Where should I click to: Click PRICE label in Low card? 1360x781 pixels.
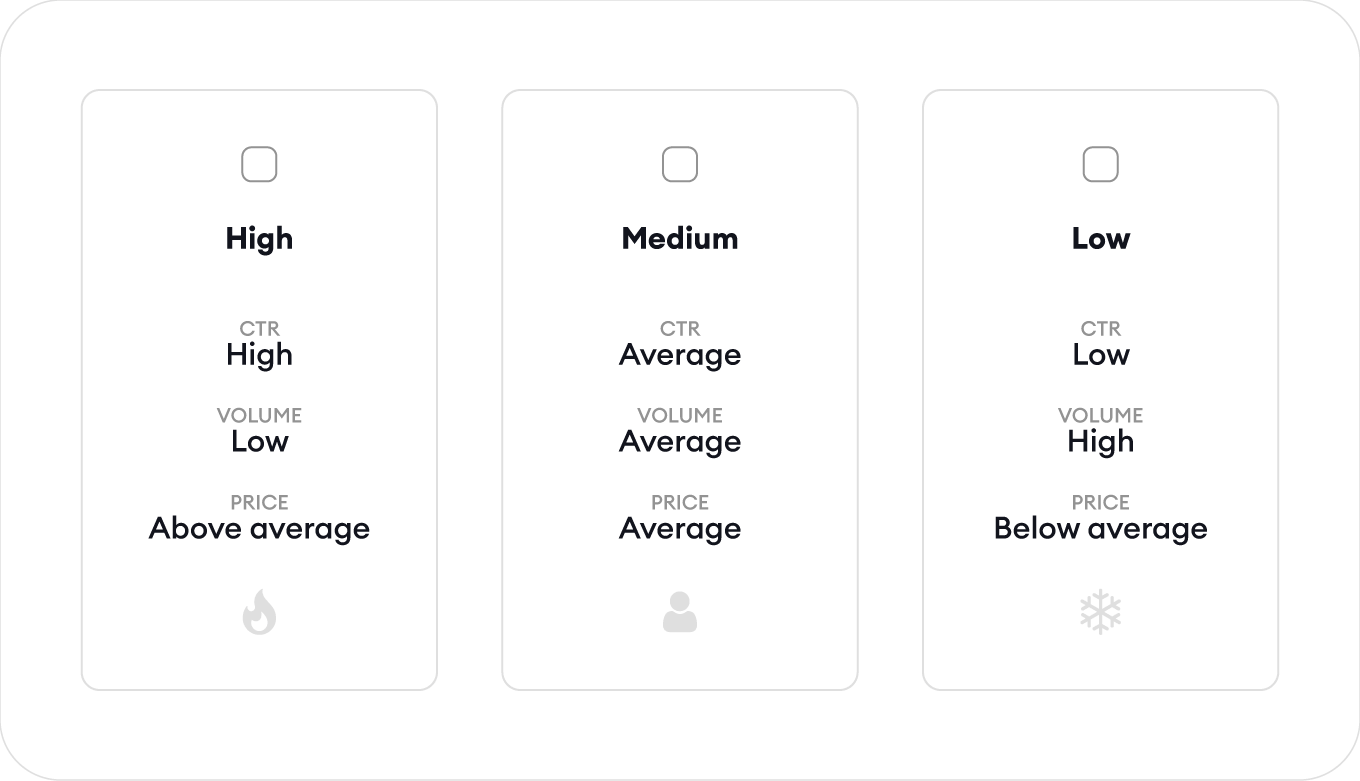pyautogui.click(x=1101, y=502)
